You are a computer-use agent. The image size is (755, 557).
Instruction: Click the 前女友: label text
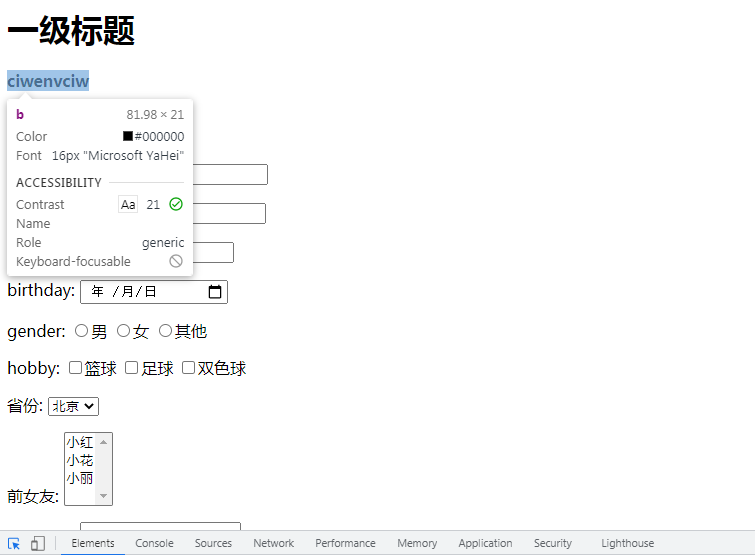pyautogui.click(x=33, y=496)
